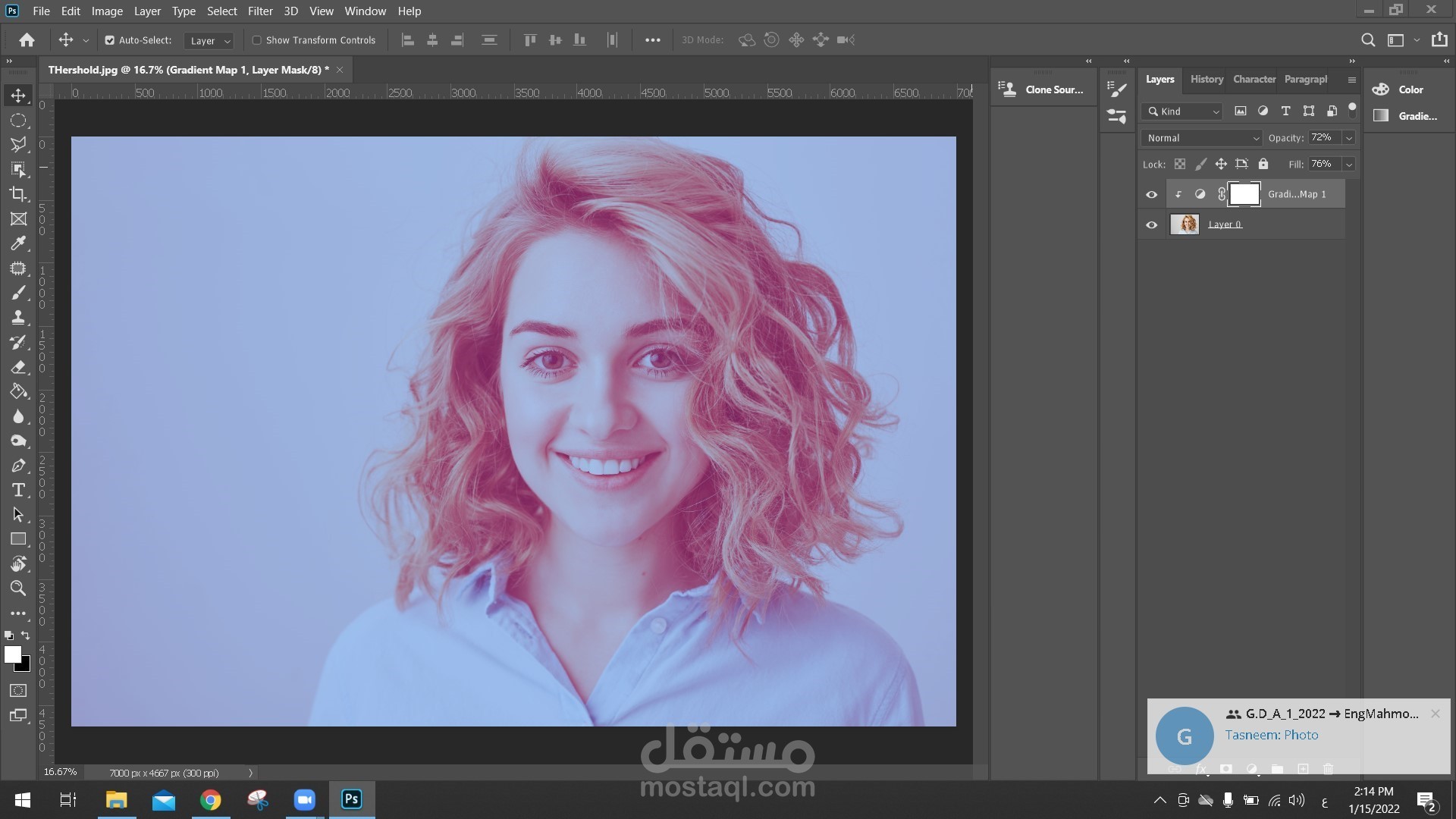Open the Kind filter dropdown
The height and width of the screenshot is (819, 1456).
(x=1182, y=111)
